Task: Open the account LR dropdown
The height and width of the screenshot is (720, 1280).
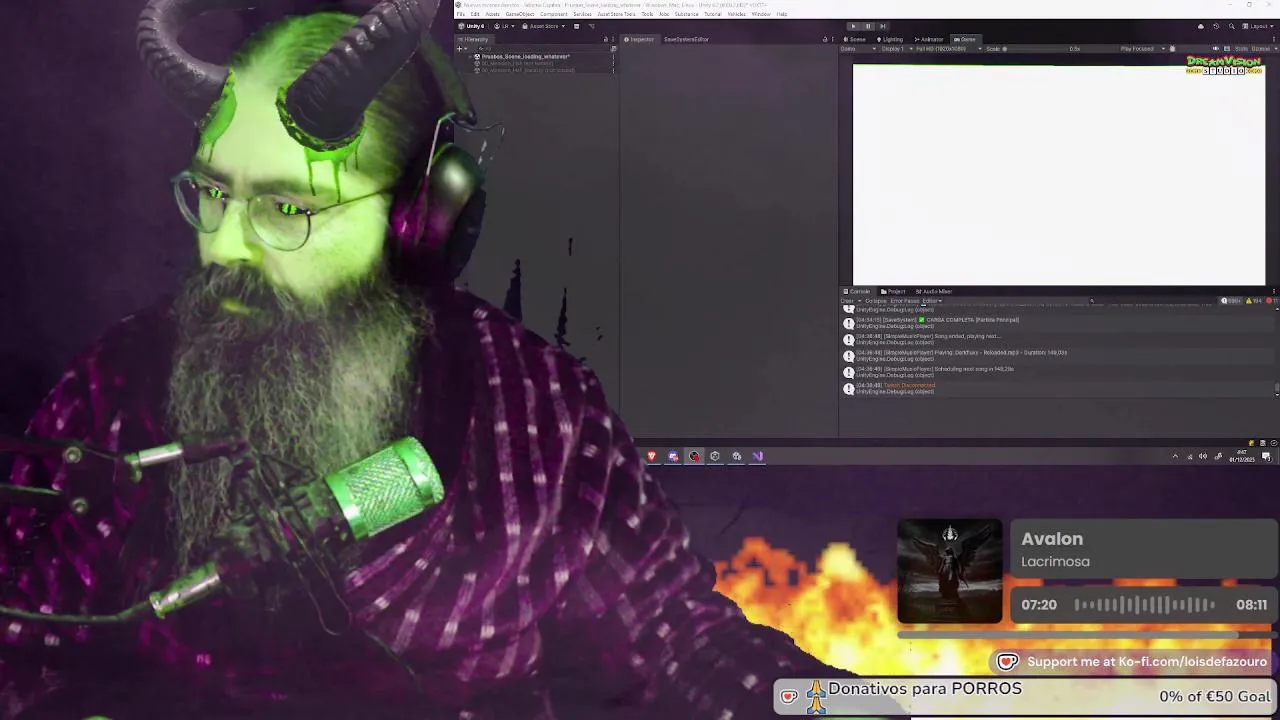Action: point(506,26)
